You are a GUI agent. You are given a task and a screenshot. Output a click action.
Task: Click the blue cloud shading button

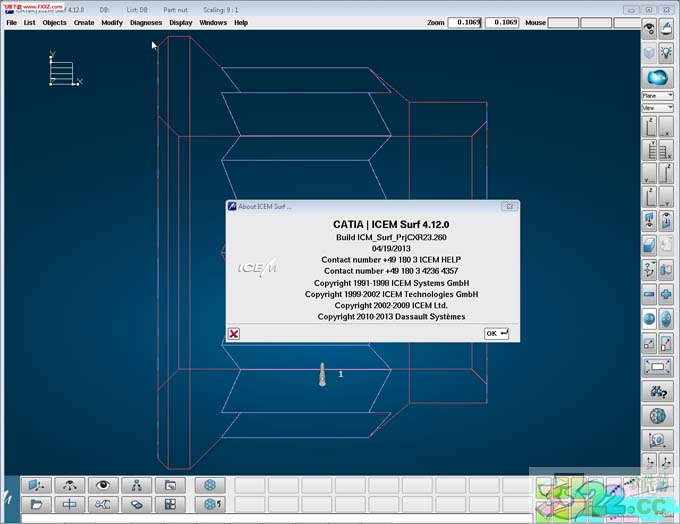657,77
